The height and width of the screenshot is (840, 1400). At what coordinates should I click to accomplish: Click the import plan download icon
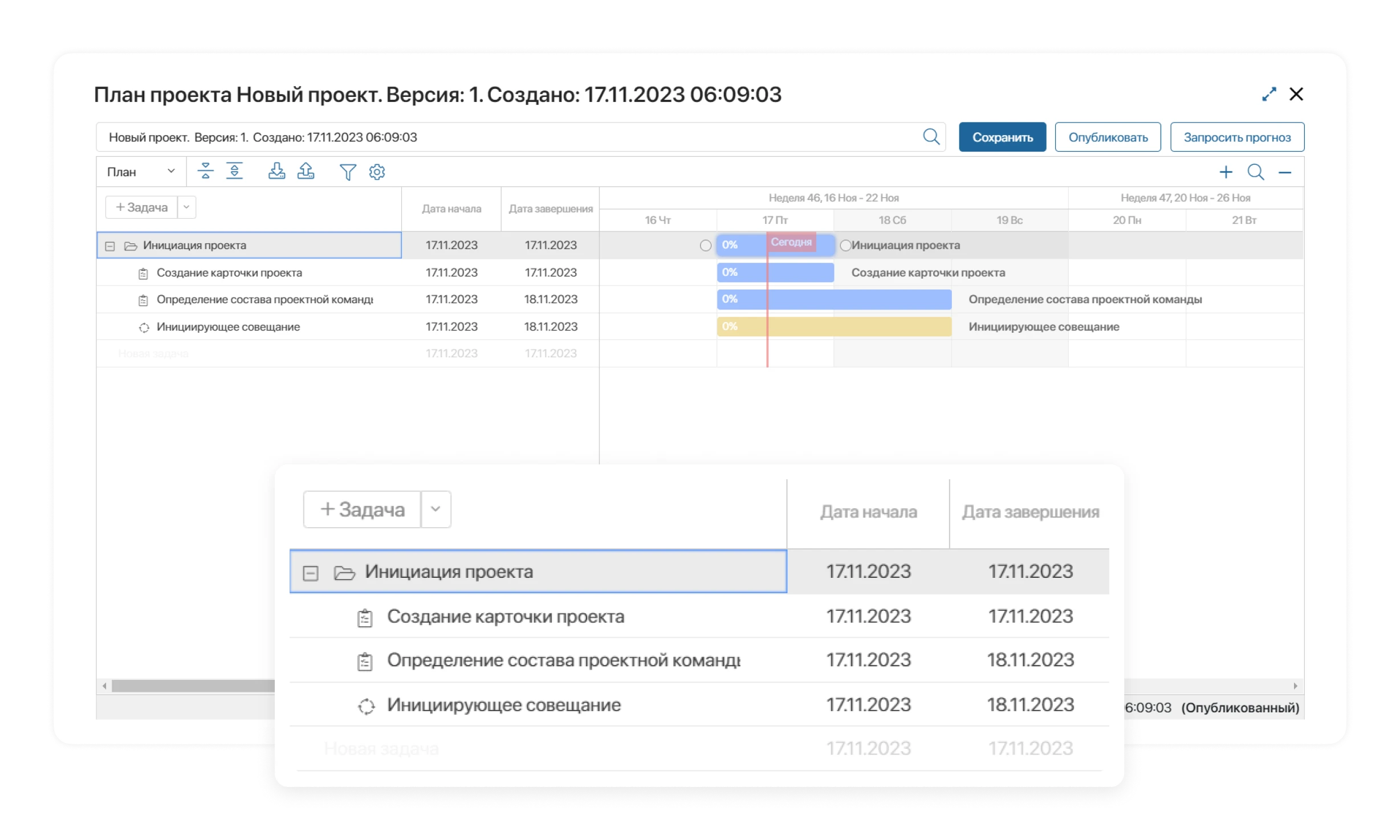click(276, 171)
